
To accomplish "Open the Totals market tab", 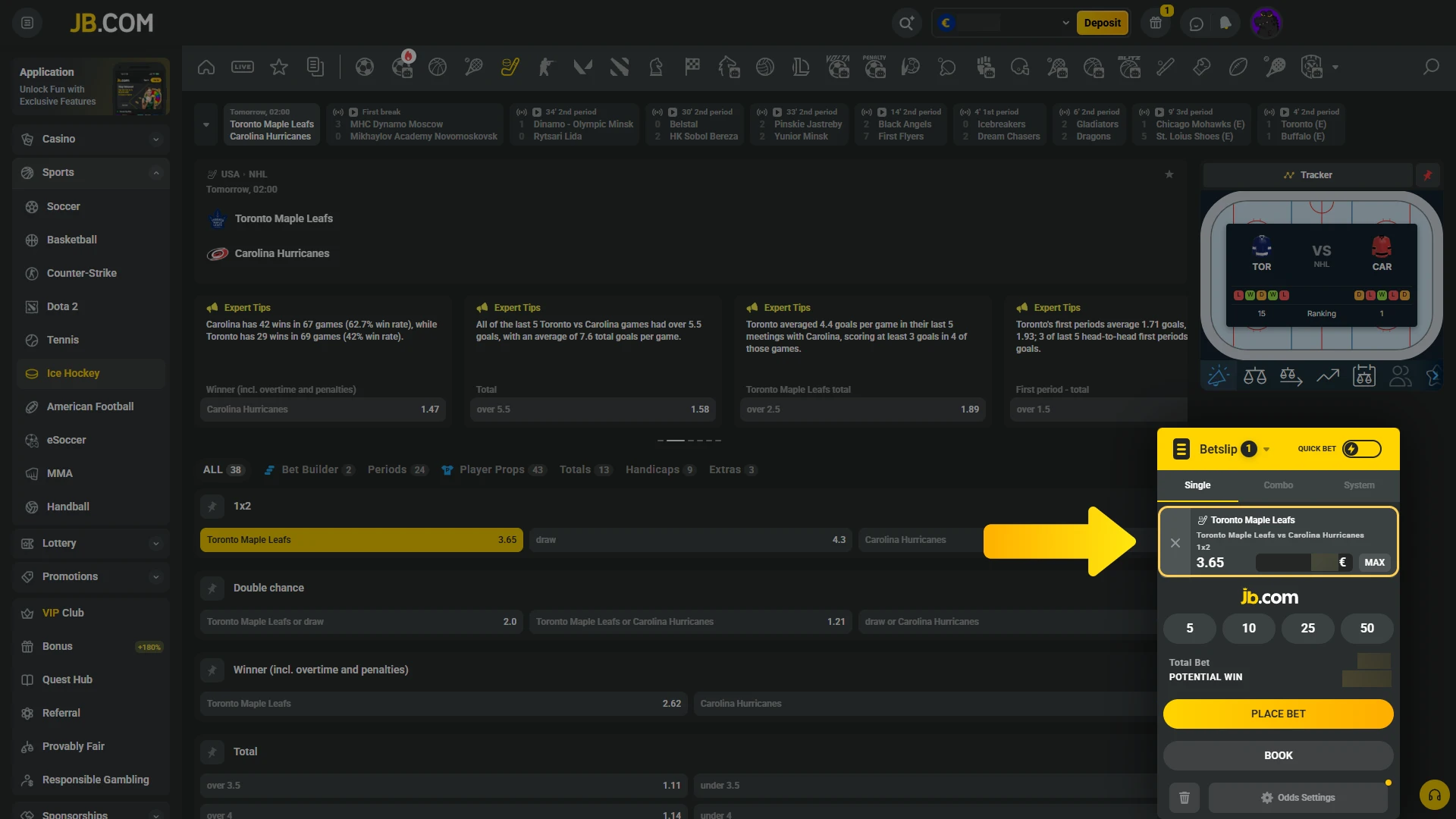I will click(585, 469).
